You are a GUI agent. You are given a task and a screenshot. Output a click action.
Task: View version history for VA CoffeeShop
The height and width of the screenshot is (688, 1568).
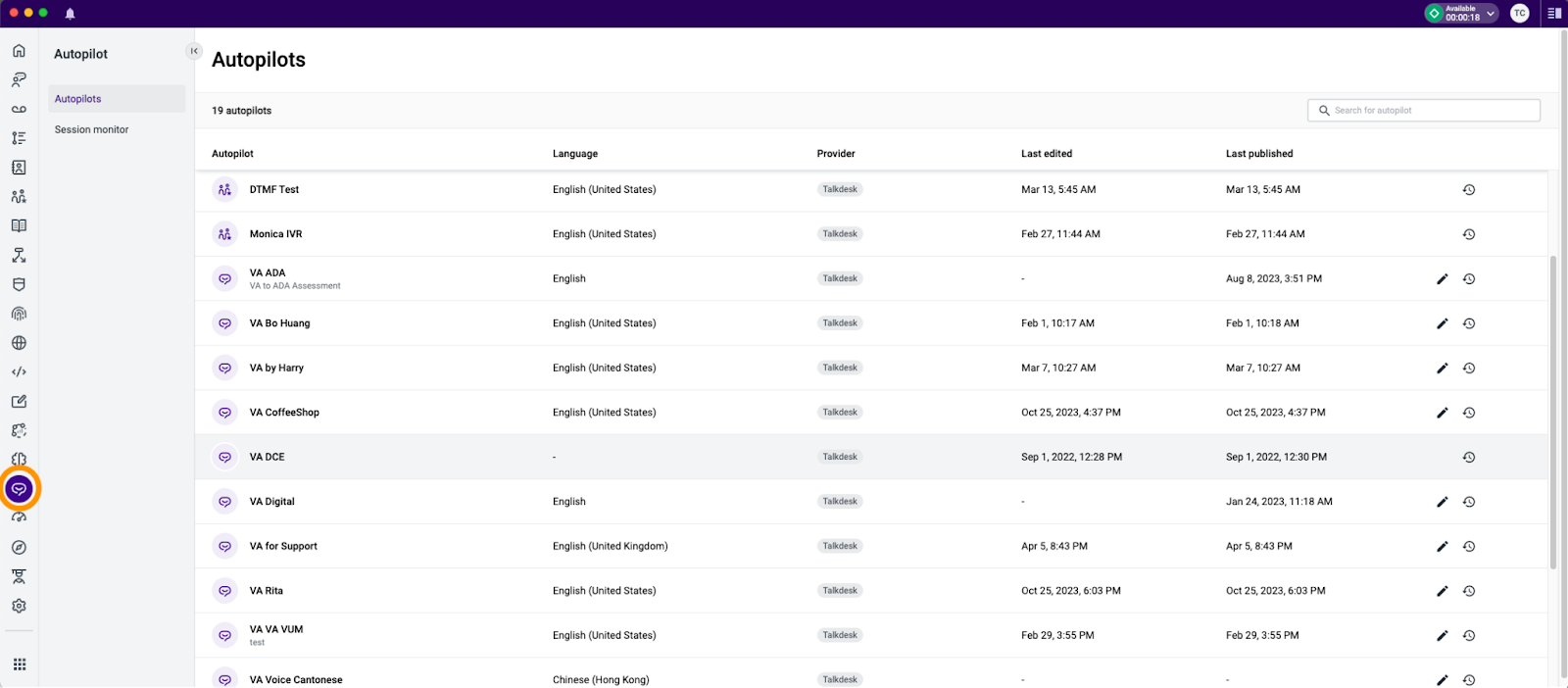pos(1469,413)
